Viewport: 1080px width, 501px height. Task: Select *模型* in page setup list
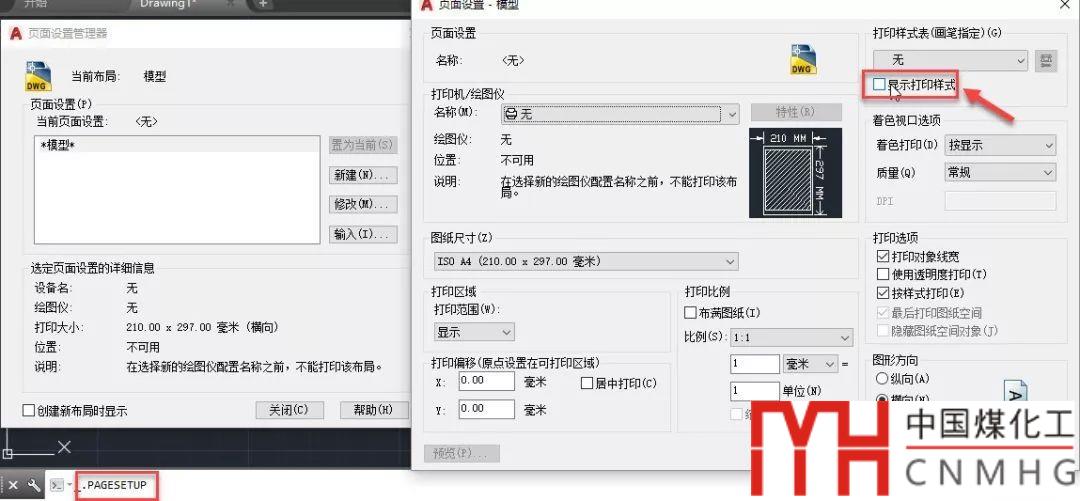177,145
